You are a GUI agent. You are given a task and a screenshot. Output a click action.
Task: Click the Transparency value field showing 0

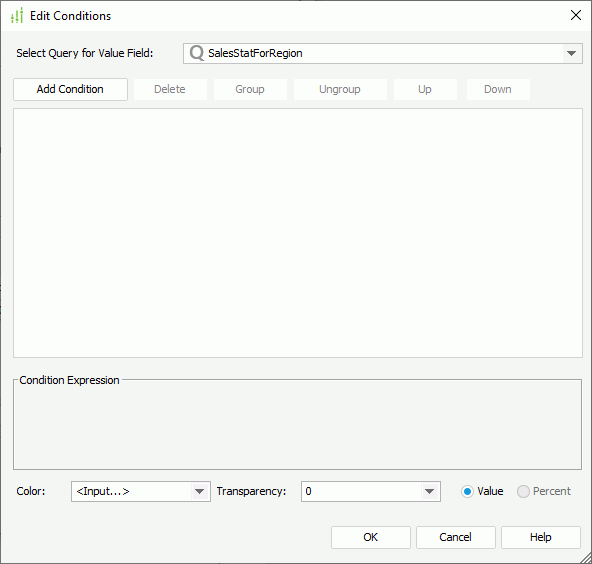[370, 492]
